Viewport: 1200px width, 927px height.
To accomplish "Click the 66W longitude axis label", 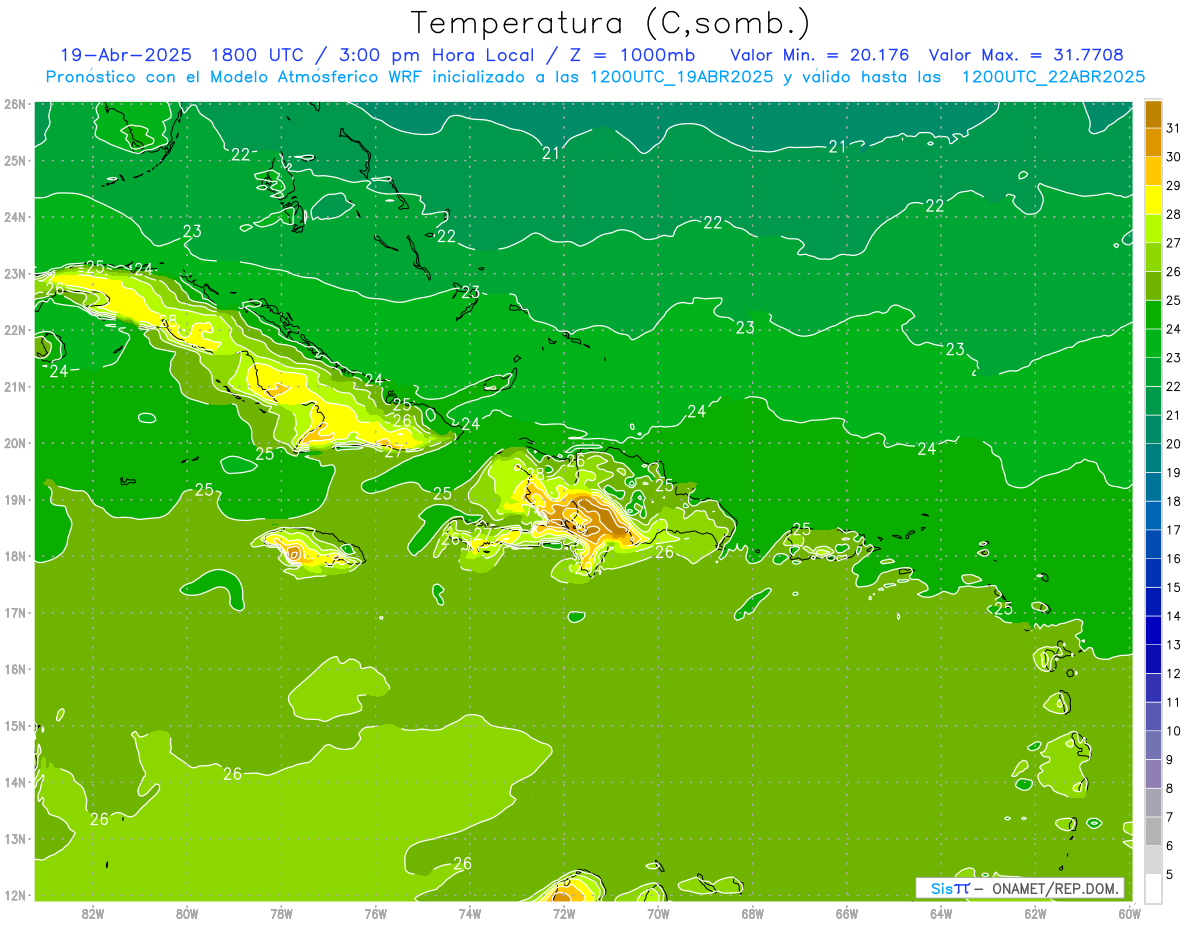I will pos(847,913).
